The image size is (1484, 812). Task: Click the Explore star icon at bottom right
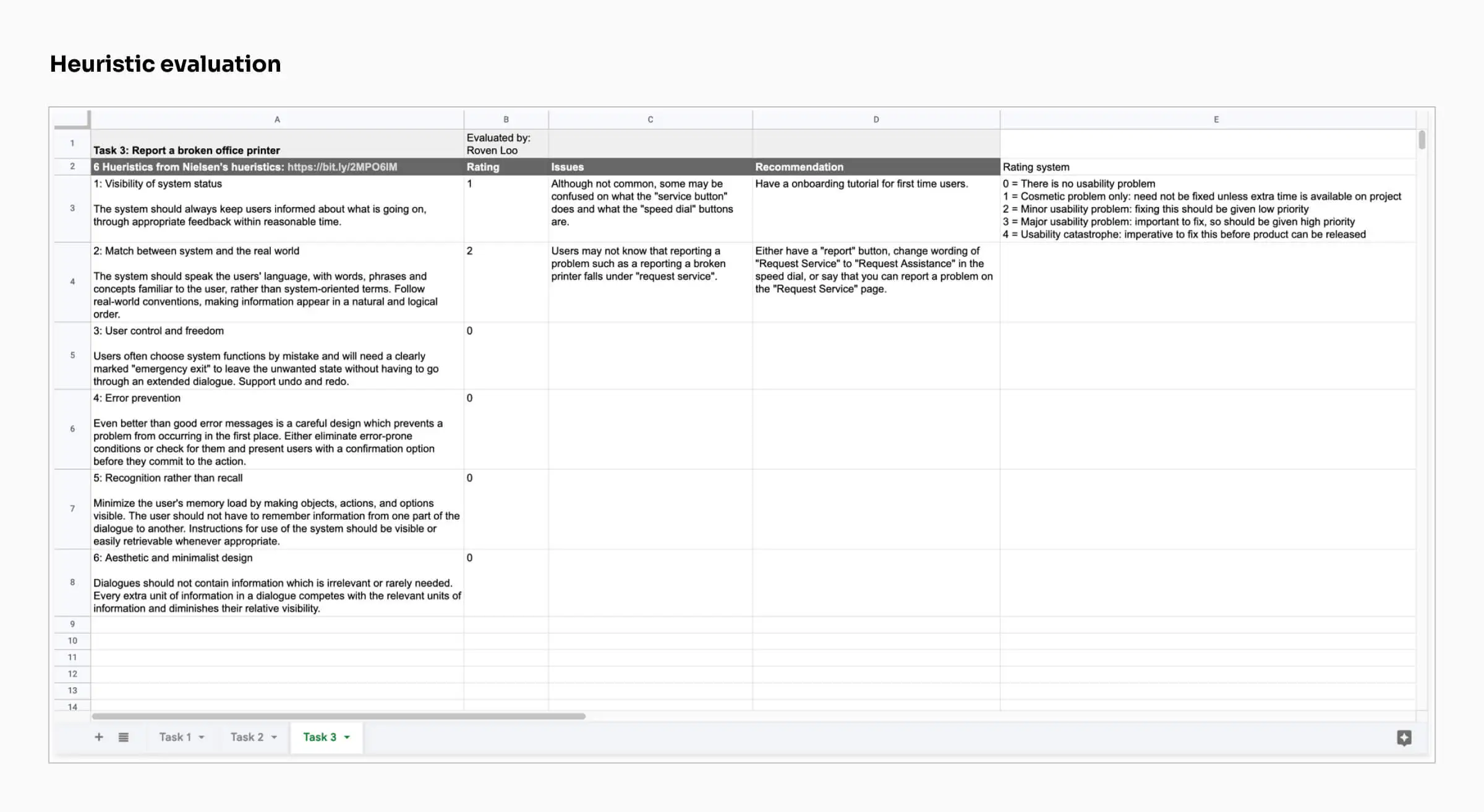click(x=1404, y=737)
